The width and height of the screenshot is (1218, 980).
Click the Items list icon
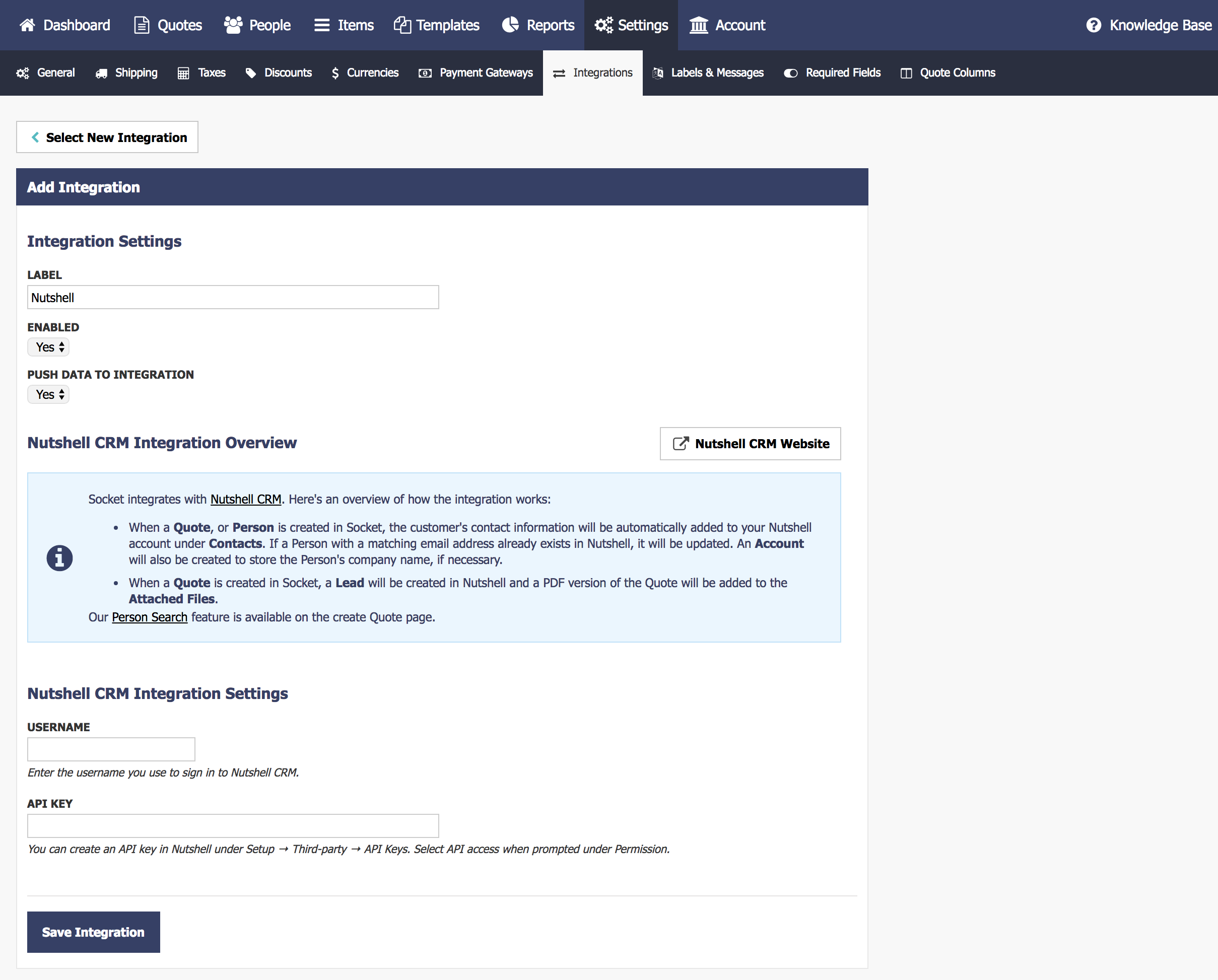coord(322,25)
